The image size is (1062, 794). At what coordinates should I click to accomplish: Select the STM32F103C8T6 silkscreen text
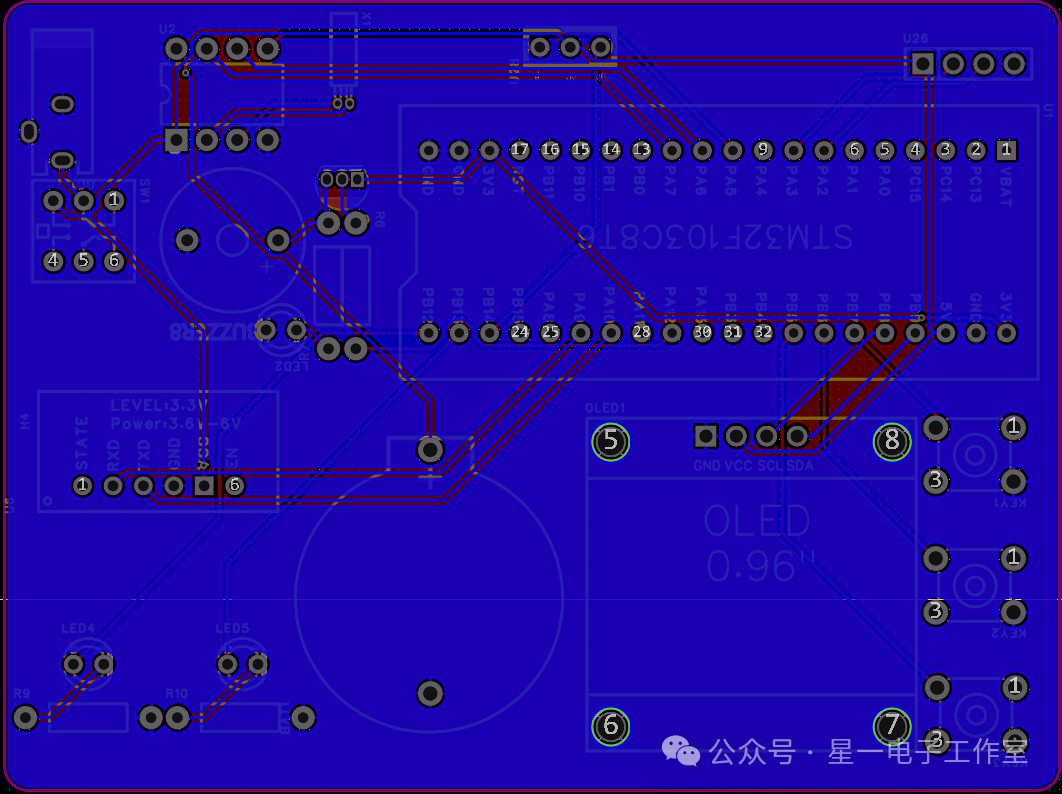click(715, 237)
